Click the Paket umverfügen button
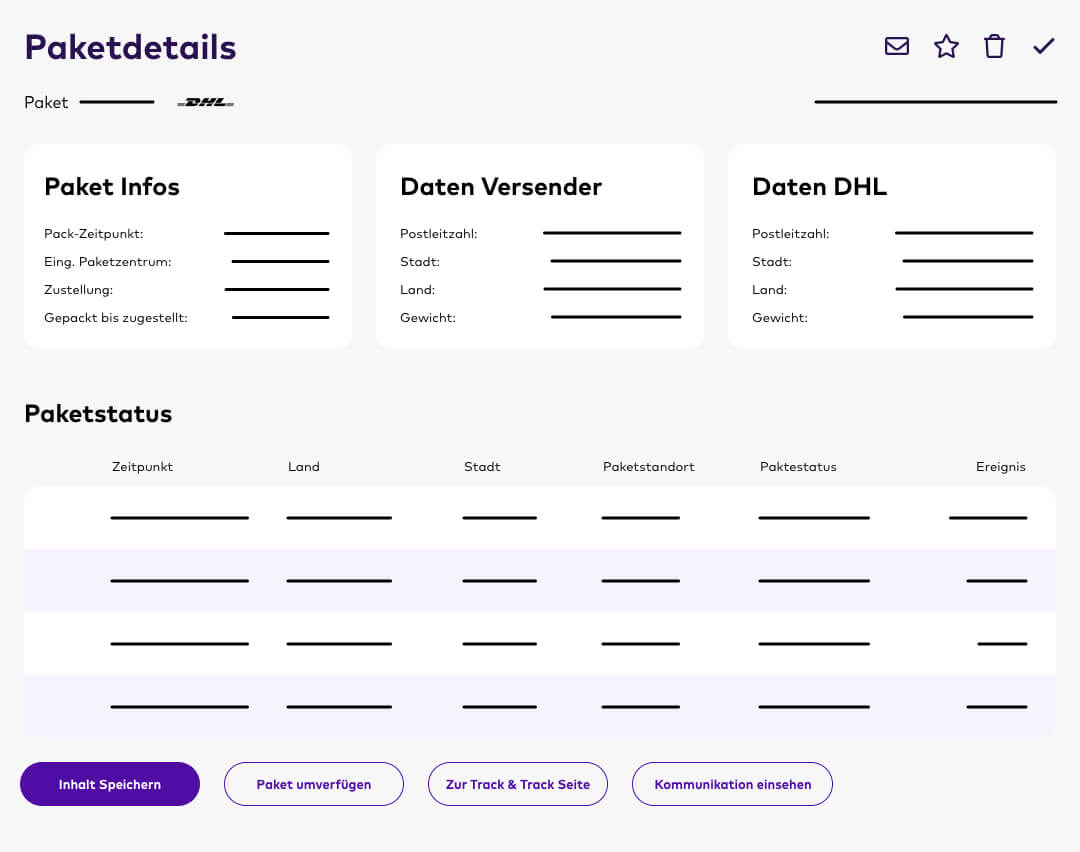Screen dimensions: 1080x852 coord(313,784)
